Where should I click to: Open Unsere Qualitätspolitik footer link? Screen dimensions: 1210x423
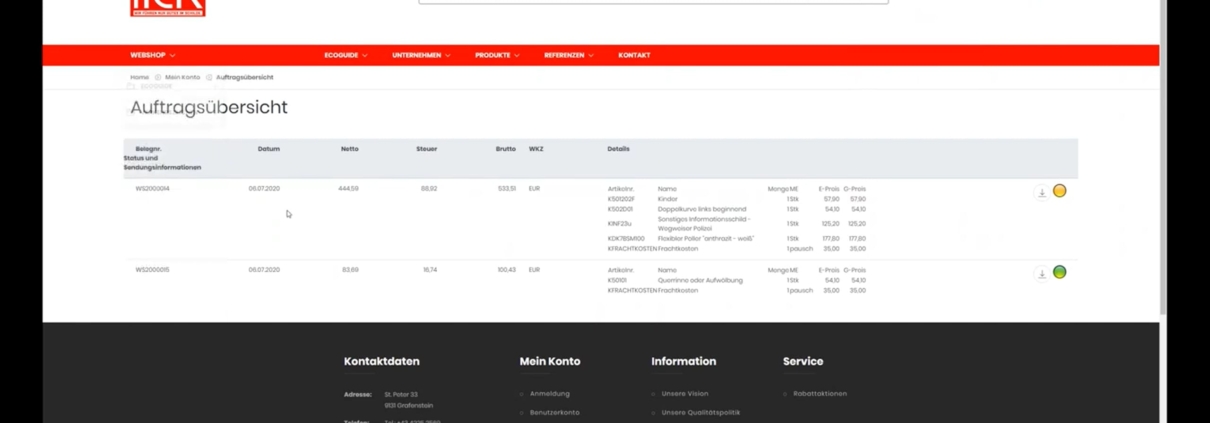tap(700, 412)
